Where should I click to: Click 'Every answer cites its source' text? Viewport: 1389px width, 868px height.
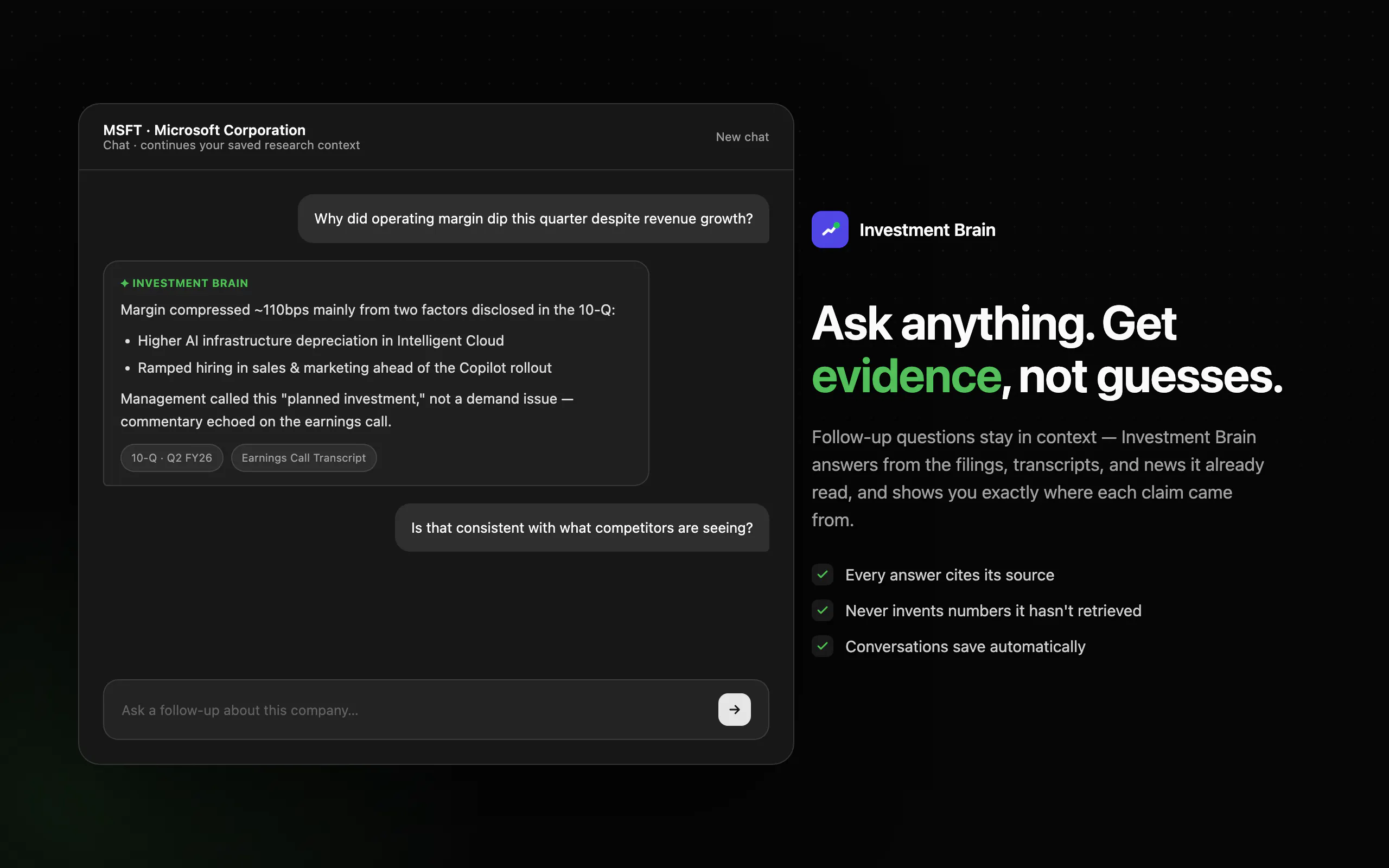(x=950, y=575)
